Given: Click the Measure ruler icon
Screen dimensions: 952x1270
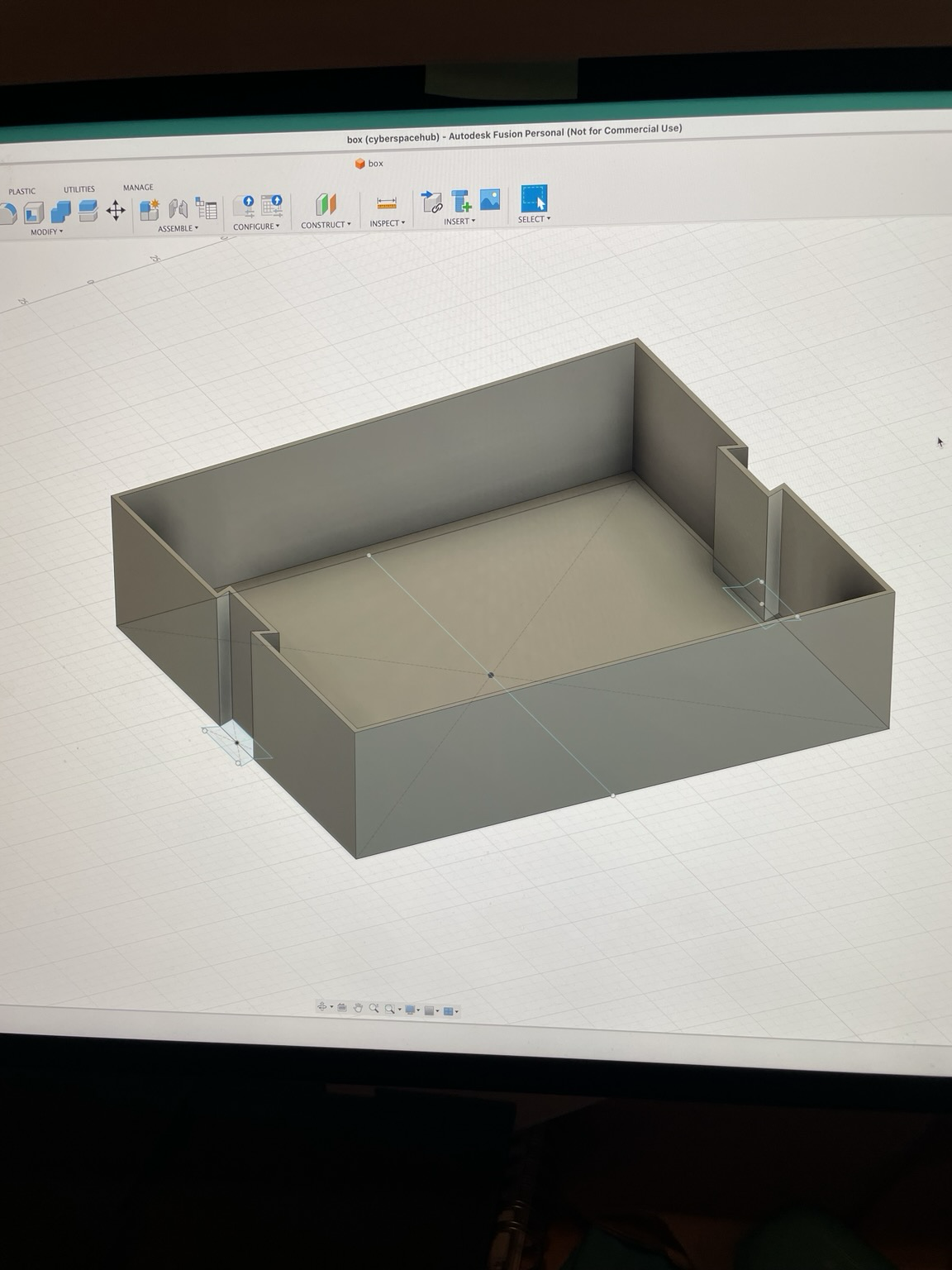Looking at the screenshot, I should 387,203.
